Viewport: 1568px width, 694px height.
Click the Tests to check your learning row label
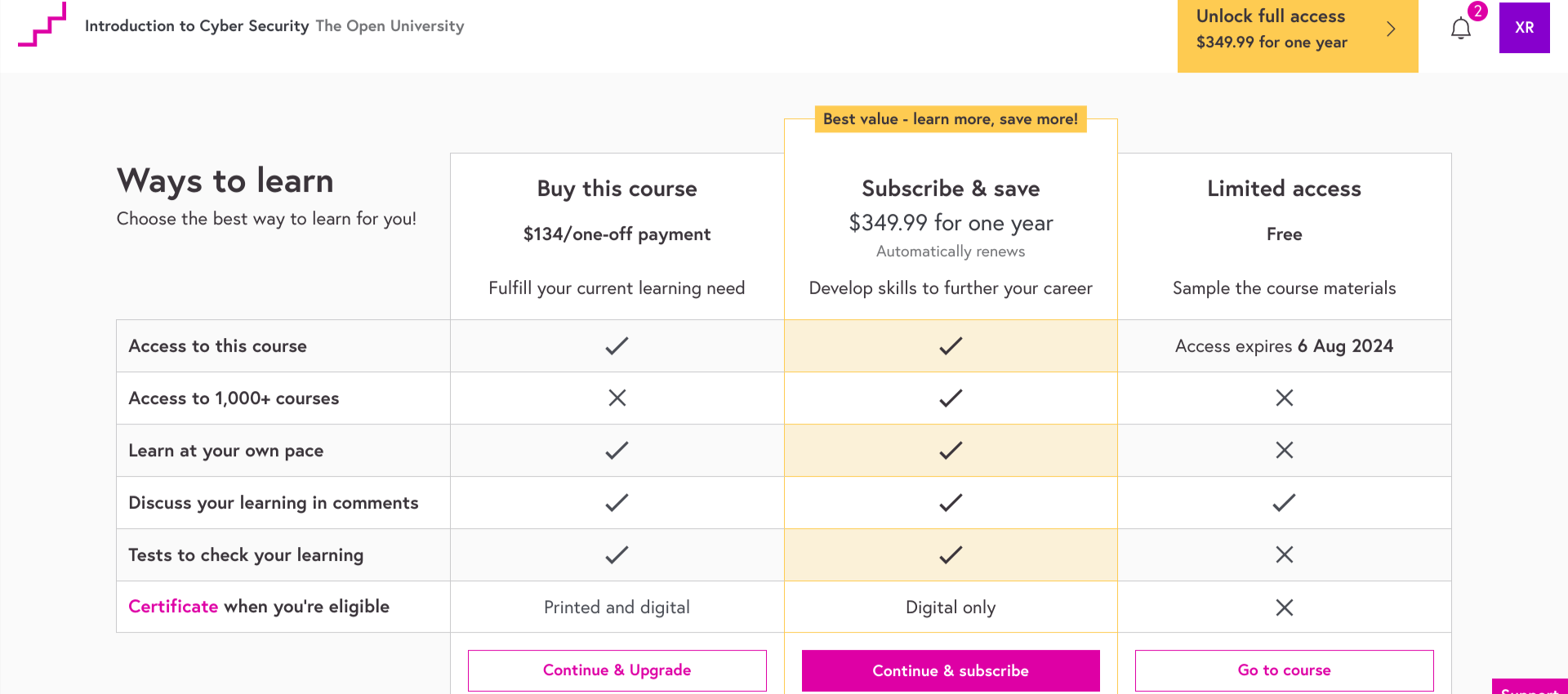click(x=246, y=555)
